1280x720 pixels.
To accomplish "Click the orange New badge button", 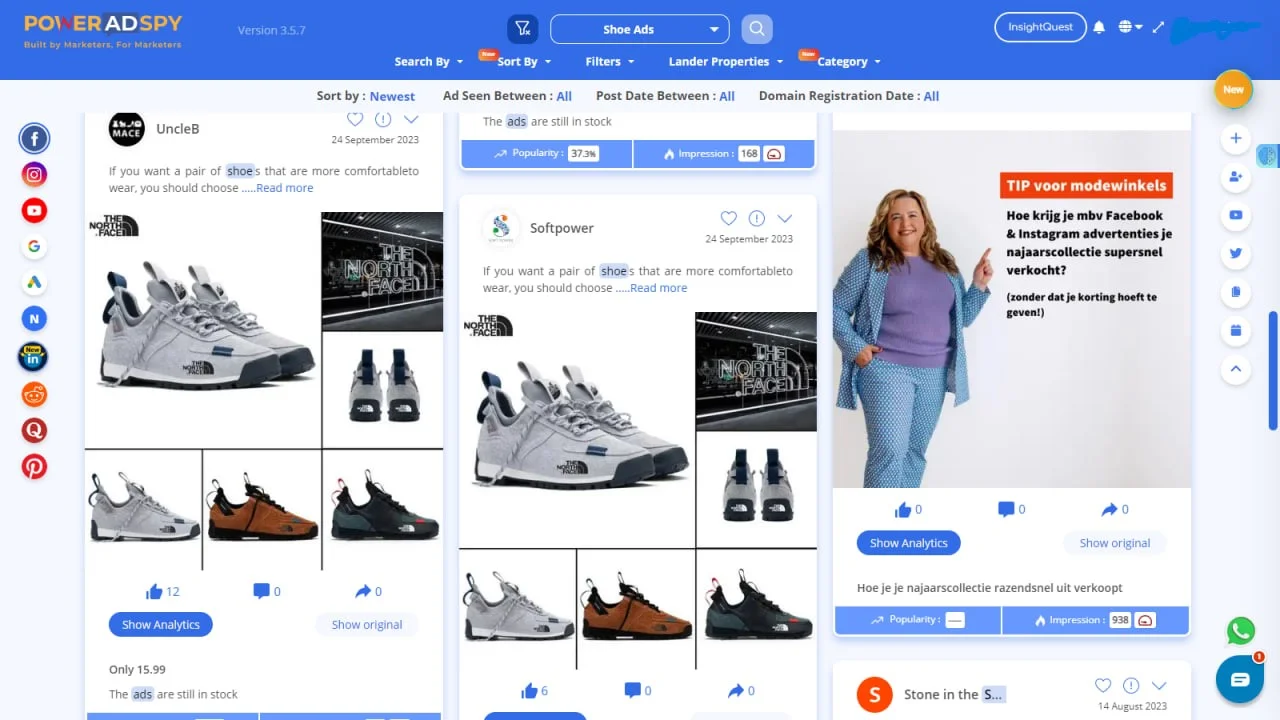I will coord(1234,89).
